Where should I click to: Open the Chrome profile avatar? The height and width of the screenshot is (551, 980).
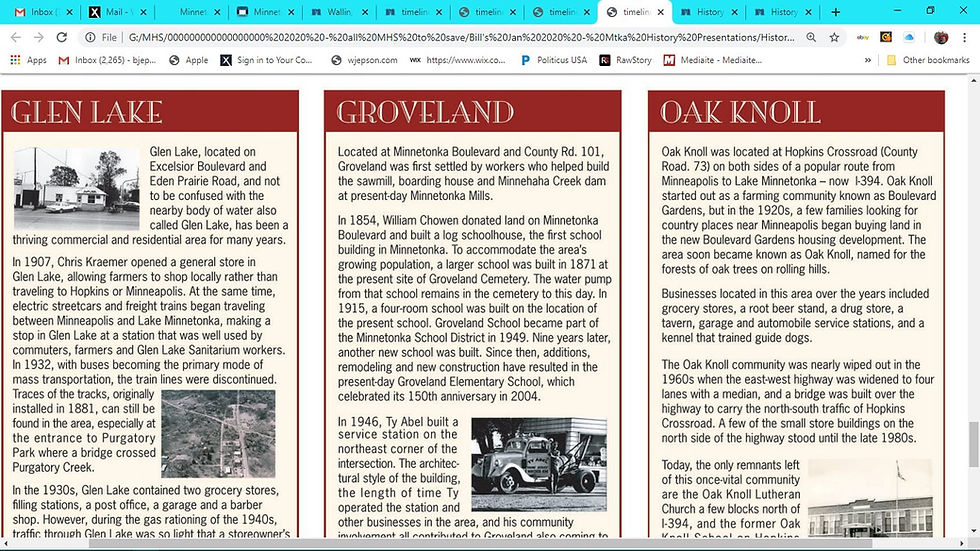click(941, 37)
